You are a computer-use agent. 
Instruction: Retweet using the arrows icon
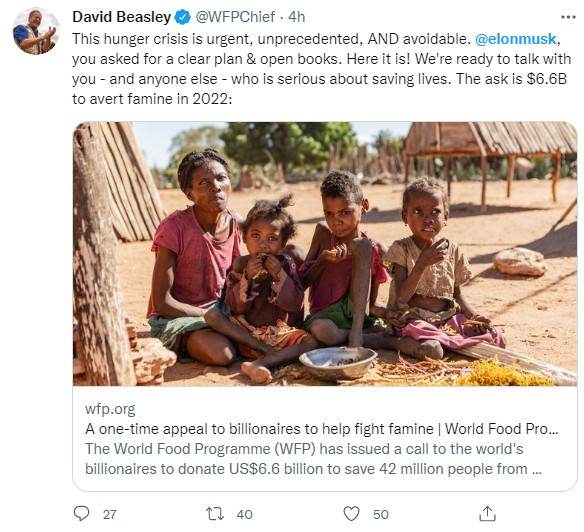click(x=215, y=514)
